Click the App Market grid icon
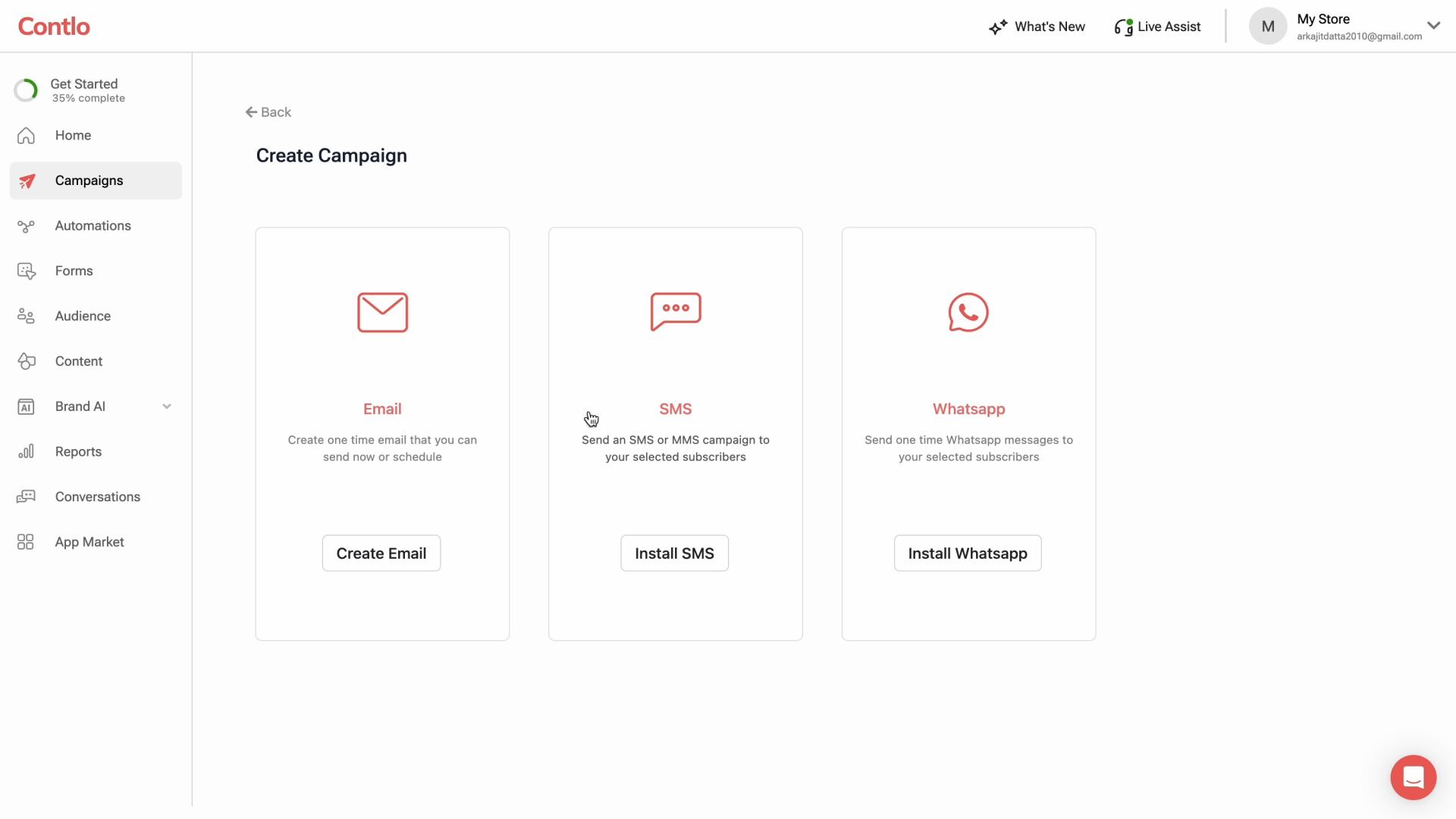Screen dimensions: 1456x819 [26, 542]
